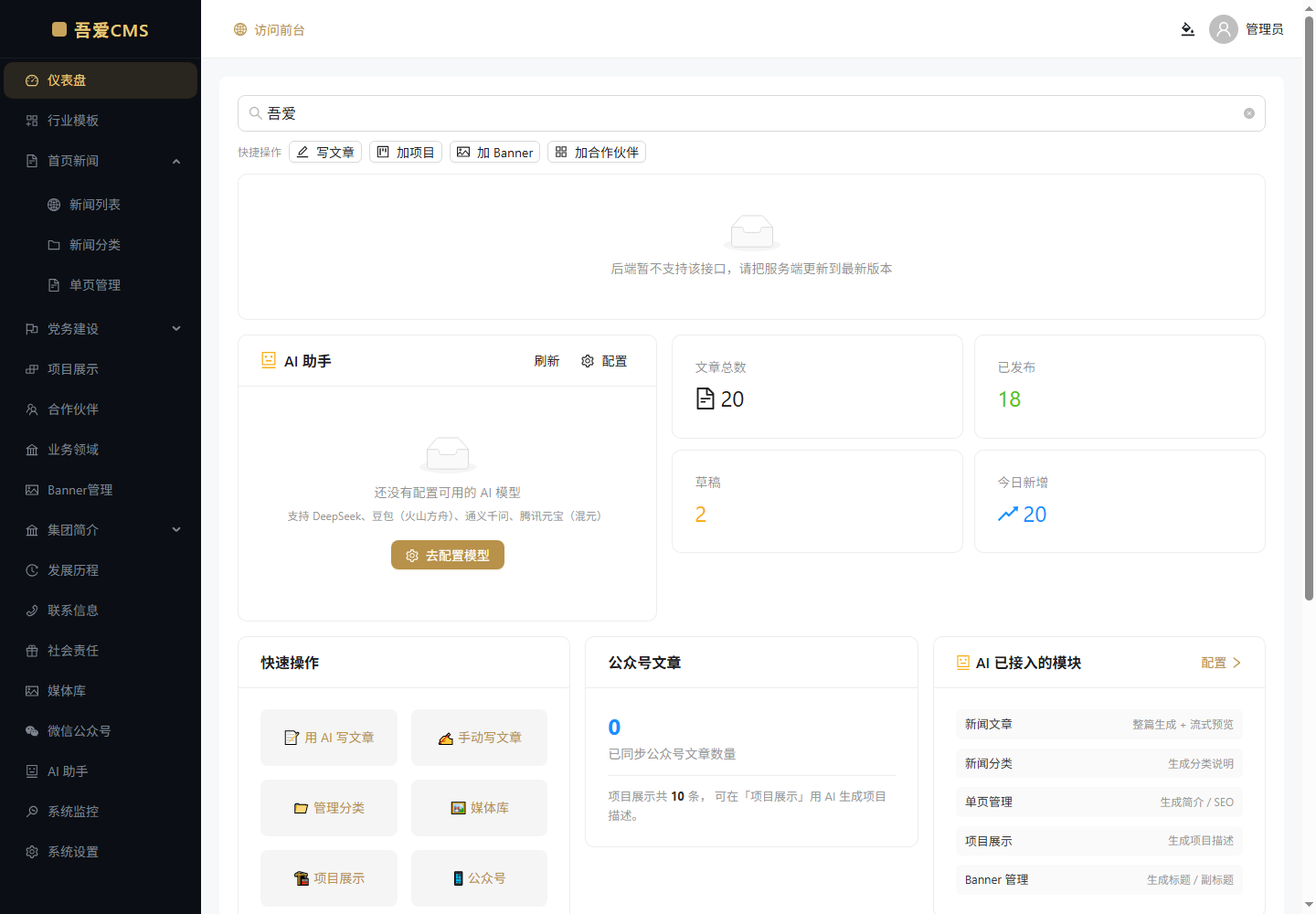Image resolution: width=1316 pixels, height=914 pixels.
Task: Open 项目展示 in the sidebar menu
Action: tap(101, 369)
